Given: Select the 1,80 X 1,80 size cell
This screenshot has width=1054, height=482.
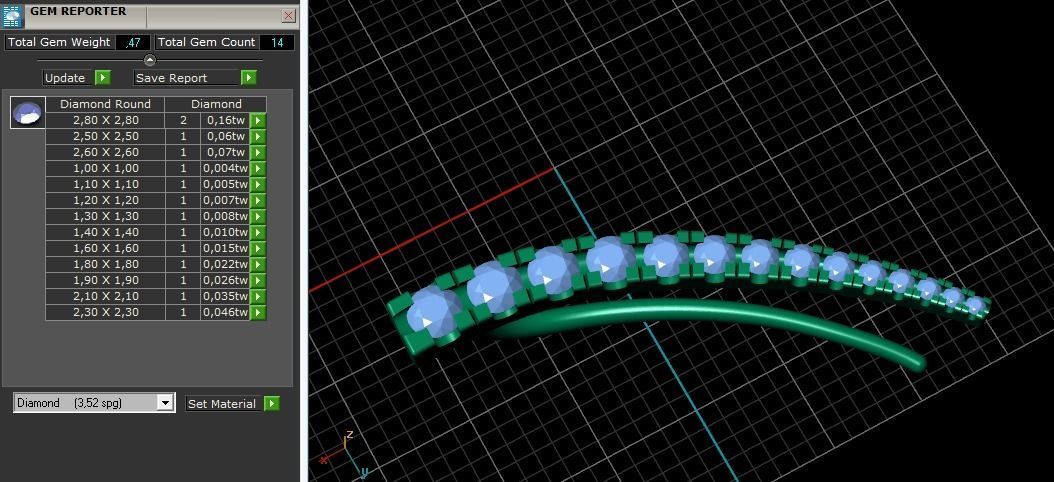Looking at the screenshot, I should [x=106, y=264].
